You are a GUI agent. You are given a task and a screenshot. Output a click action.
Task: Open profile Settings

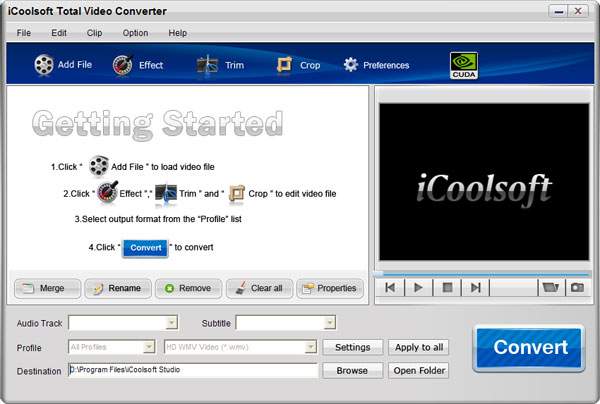point(352,347)
